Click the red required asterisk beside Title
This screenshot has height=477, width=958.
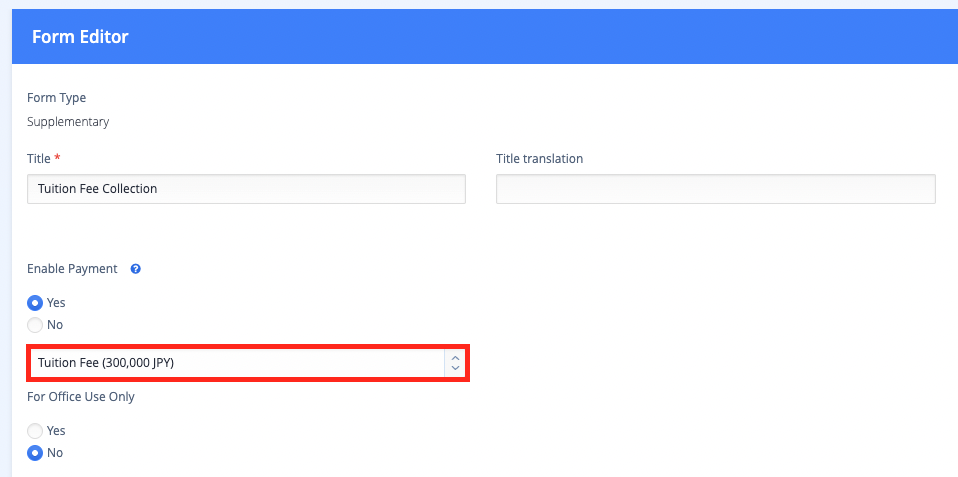[57, 158]
